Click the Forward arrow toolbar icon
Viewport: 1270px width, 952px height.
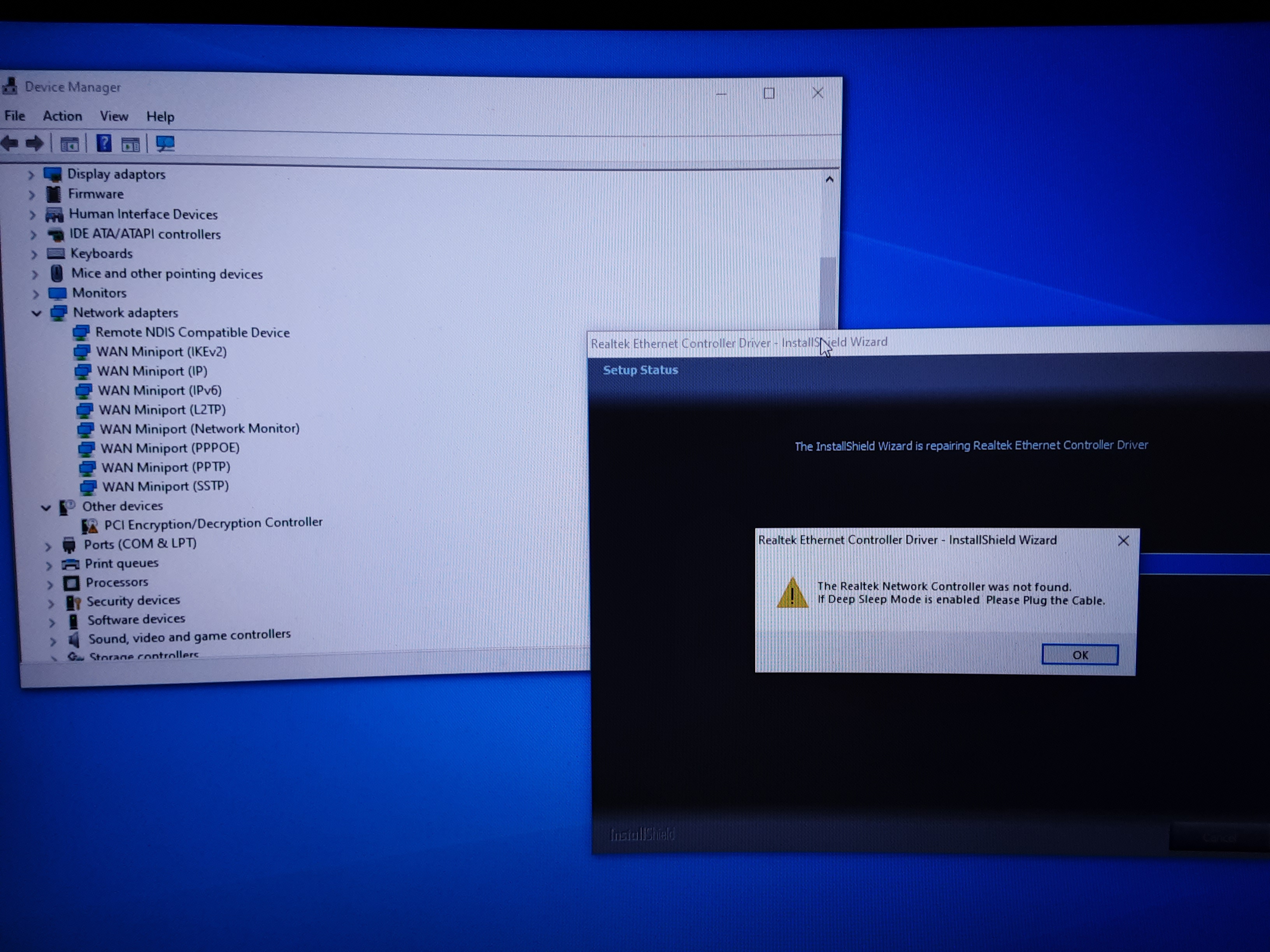pyautogui.click(x=35, y=143)
